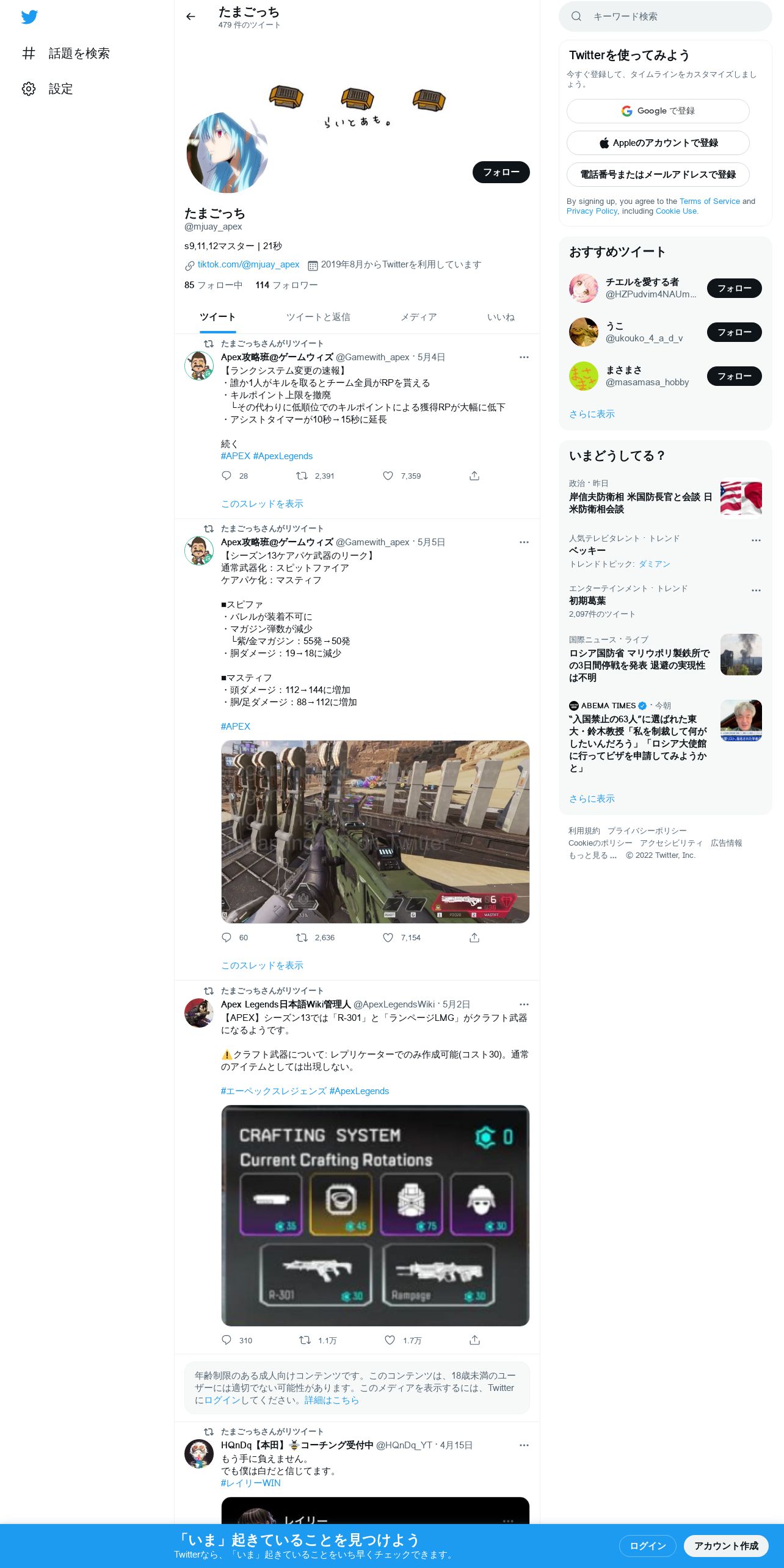784x1568 pixels.
Task: Open Crafting System image
Action: coord(375,1216)
